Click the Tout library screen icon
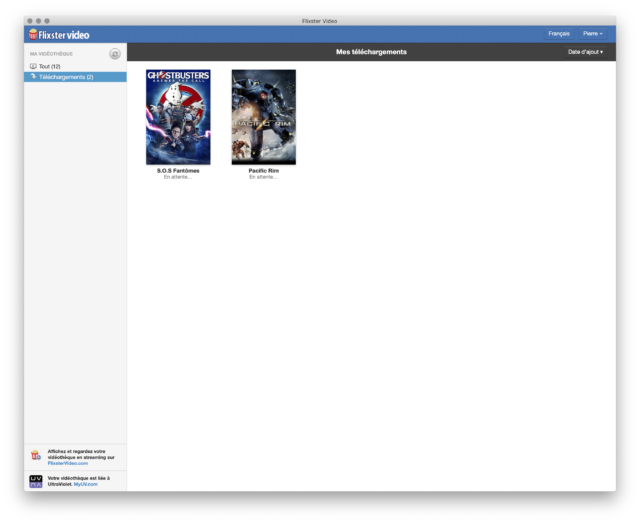Image resolution: width=640 pixels, height=523 pixels. coord(33,66)
